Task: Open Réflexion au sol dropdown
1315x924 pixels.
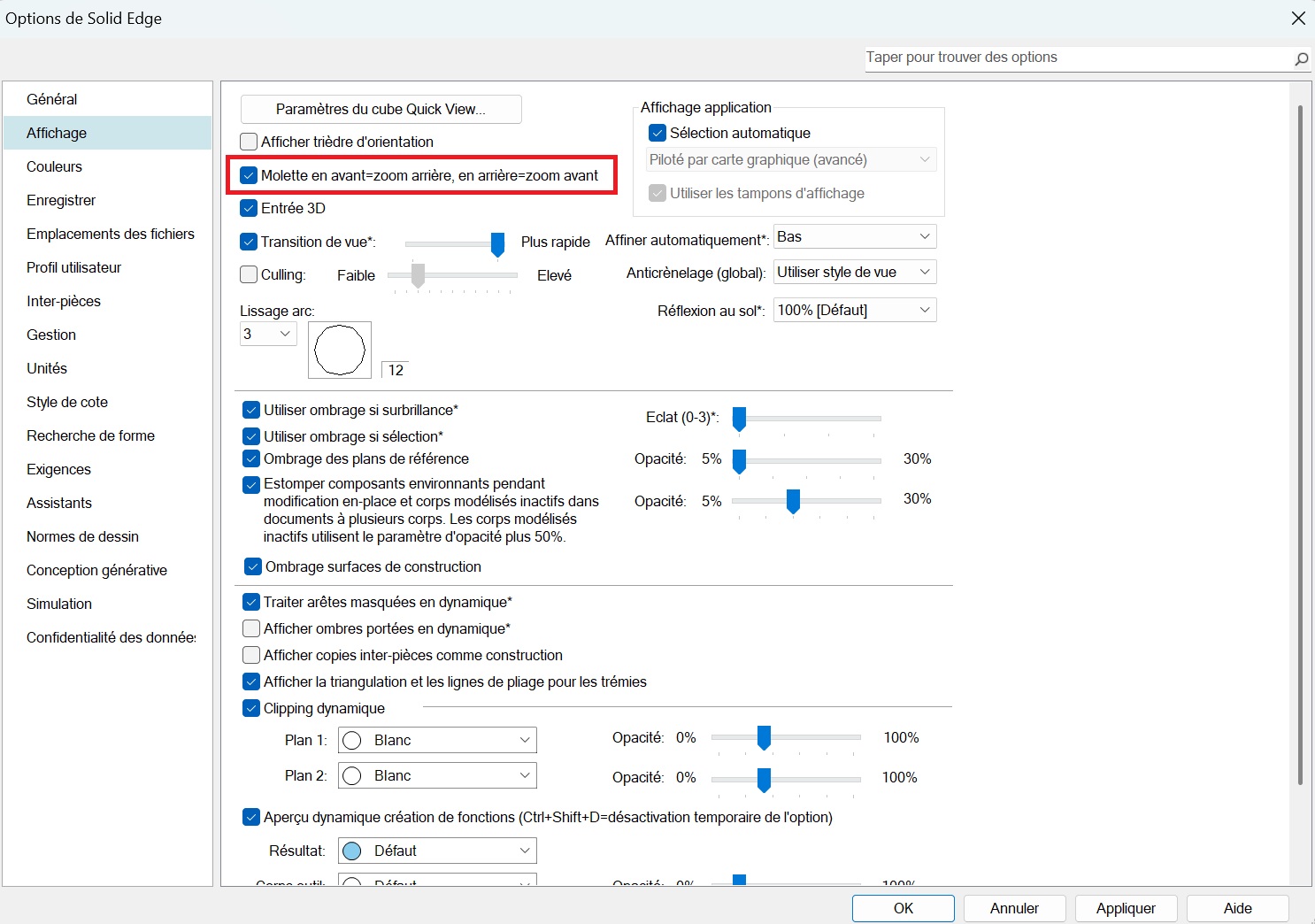Action: 855,310
